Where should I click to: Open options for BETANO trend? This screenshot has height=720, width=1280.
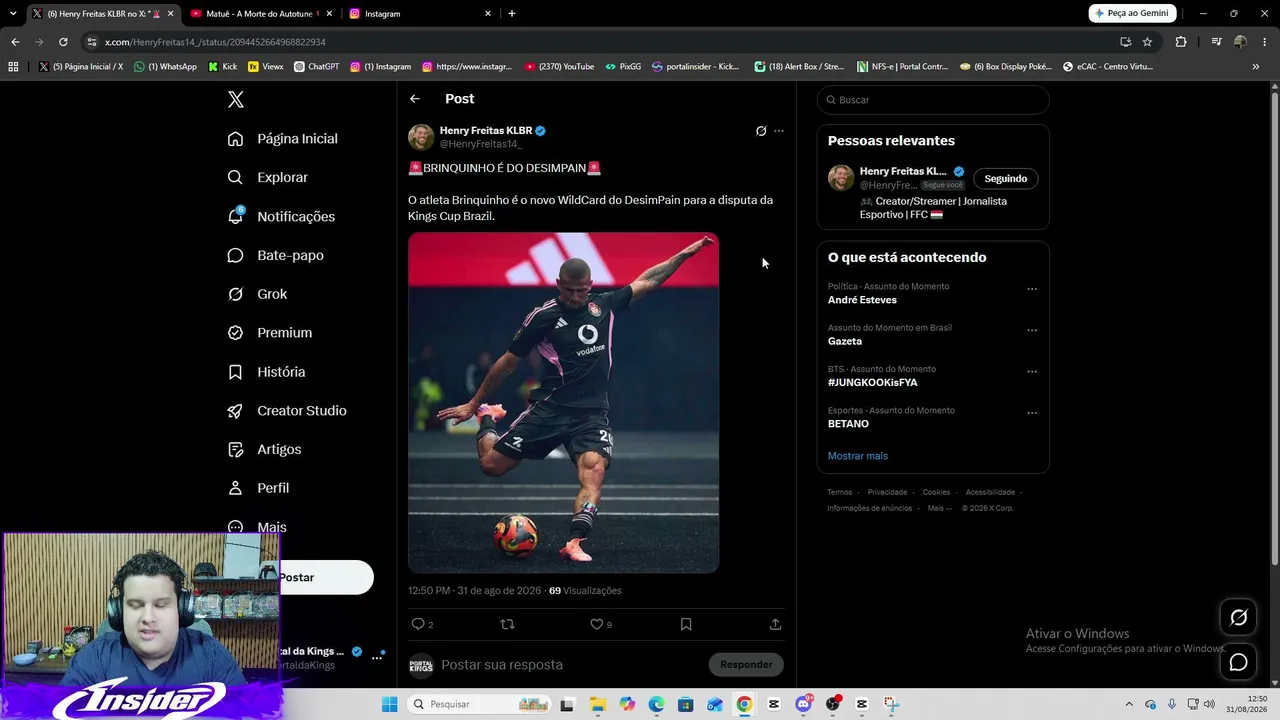pos(1032,412)
